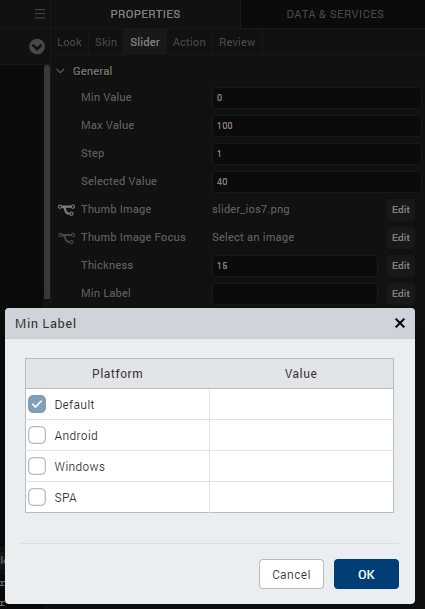Uncheck the Default platform checkbox

(x=37, y=404)
